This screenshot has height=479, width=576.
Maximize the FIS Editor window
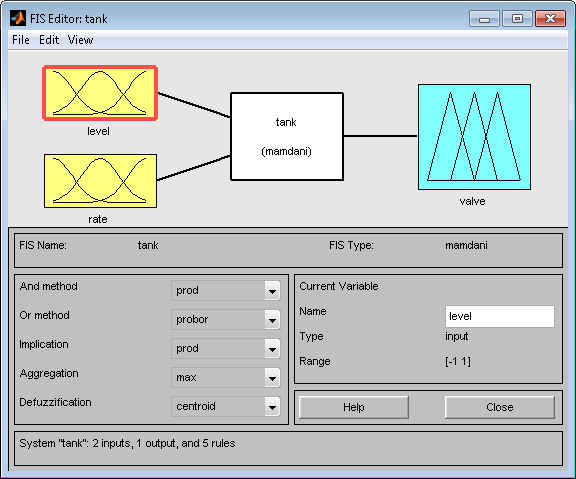517,18
